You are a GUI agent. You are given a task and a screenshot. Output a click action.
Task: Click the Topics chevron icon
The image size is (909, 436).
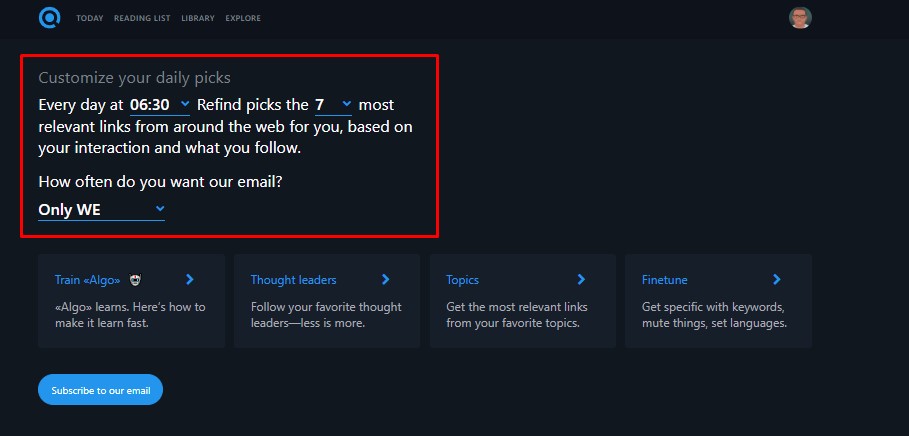coord(581,280)
